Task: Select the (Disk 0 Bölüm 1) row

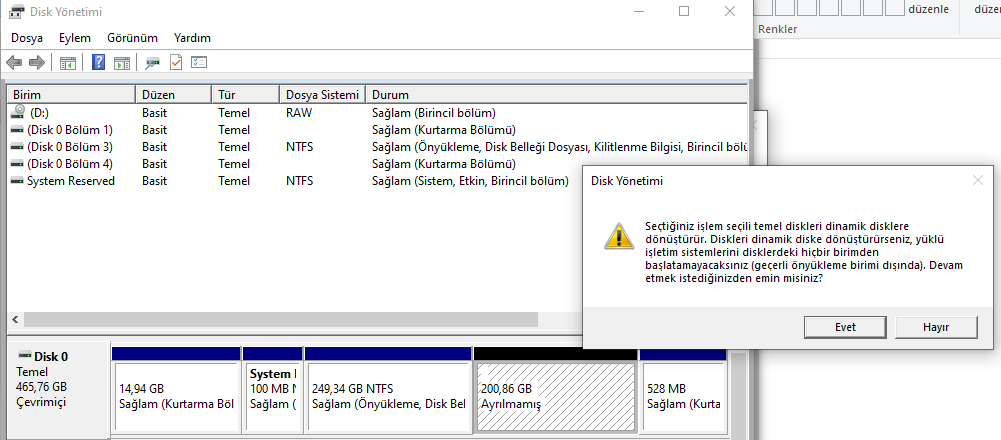Action: (x=377, y=130)
